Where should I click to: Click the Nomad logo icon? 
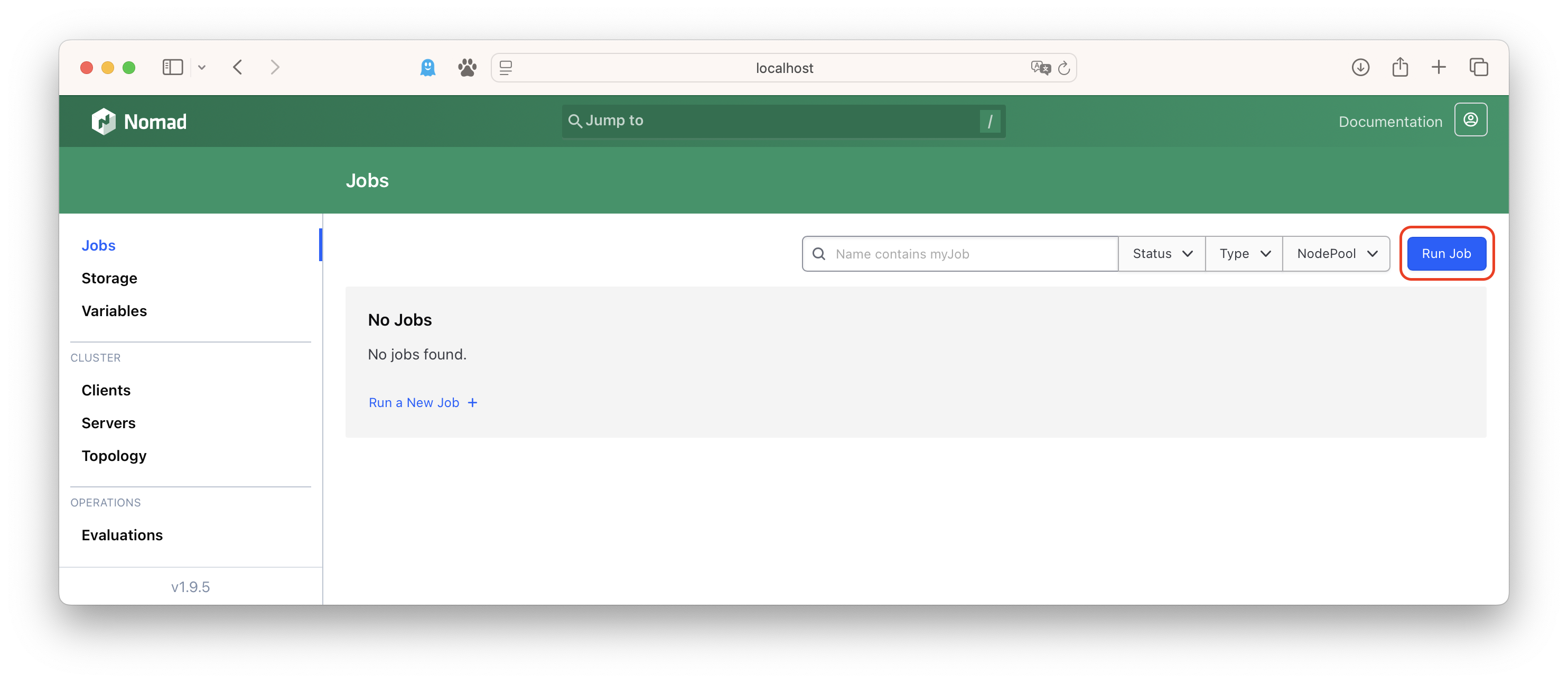pos(104,121)
